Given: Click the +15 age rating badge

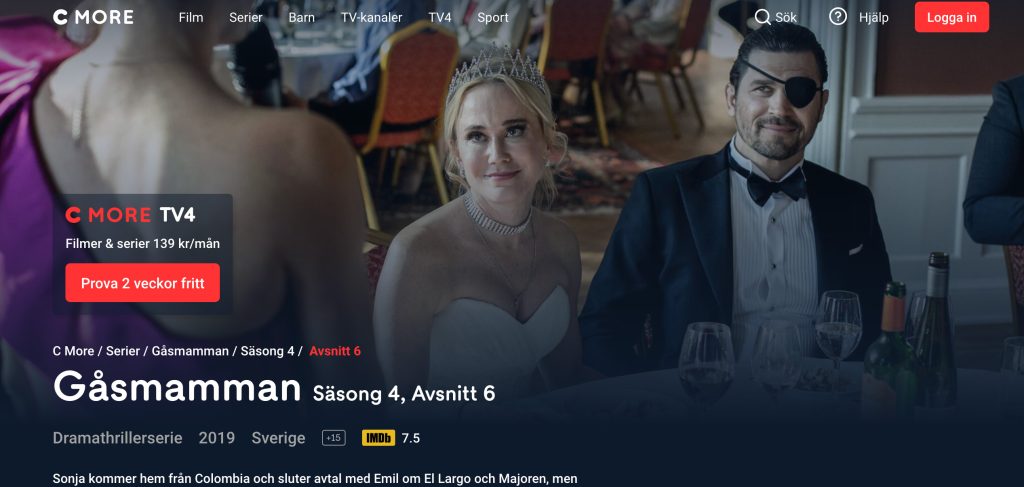Looking at the screenshot, I should (334, 438).
